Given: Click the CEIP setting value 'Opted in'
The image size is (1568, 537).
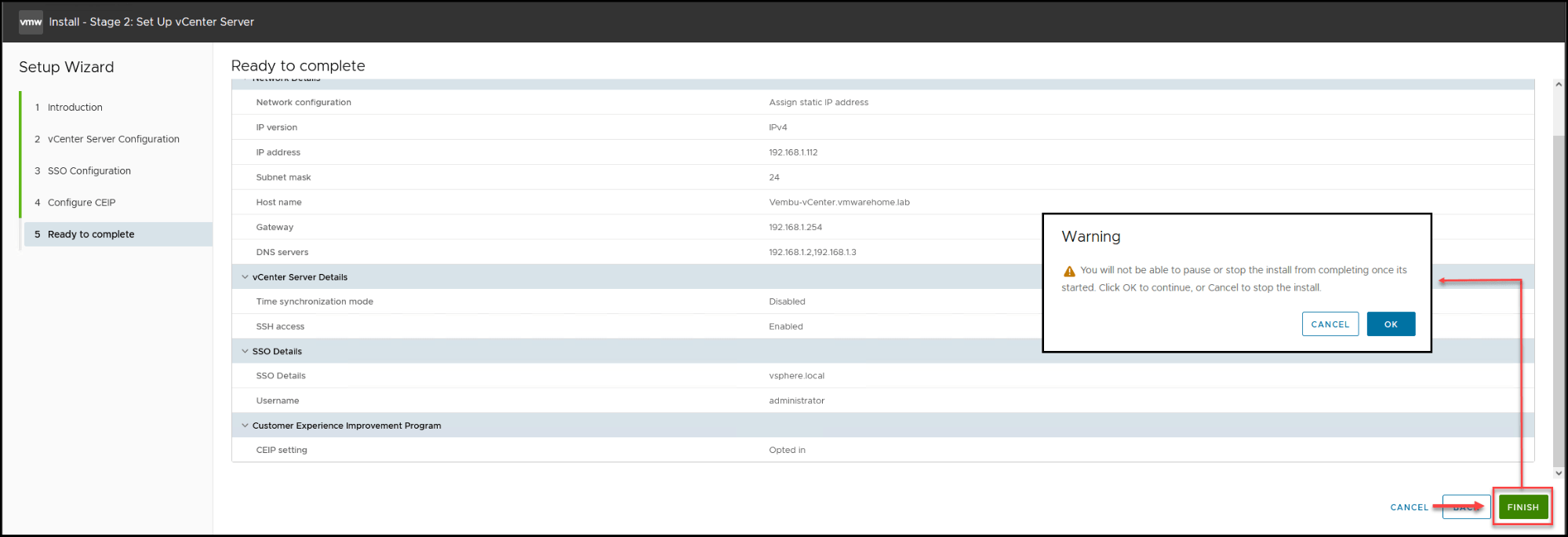Looking at the screenshot, I should point(787,451).
